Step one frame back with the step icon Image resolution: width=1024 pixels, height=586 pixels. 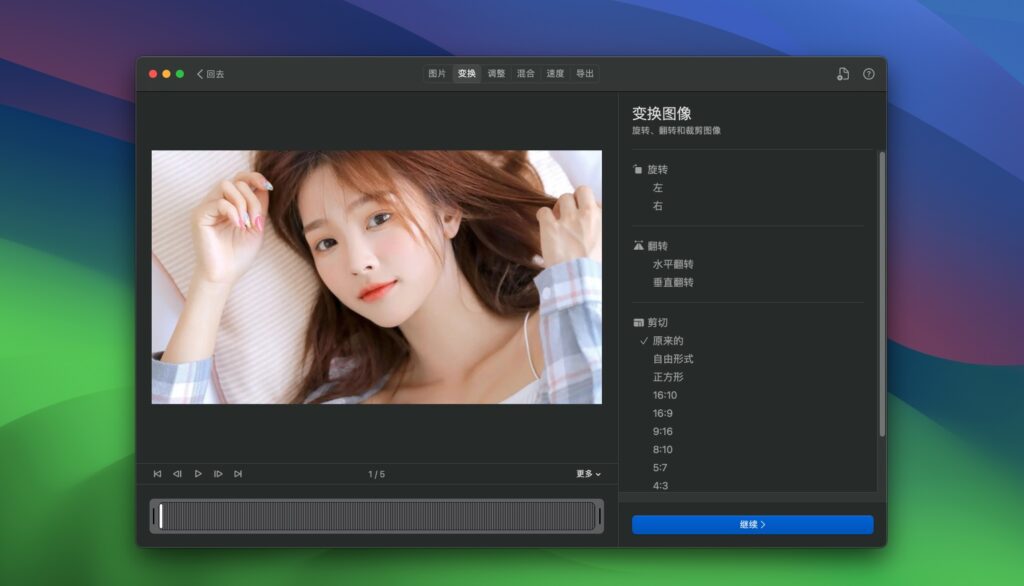(178, 473)
